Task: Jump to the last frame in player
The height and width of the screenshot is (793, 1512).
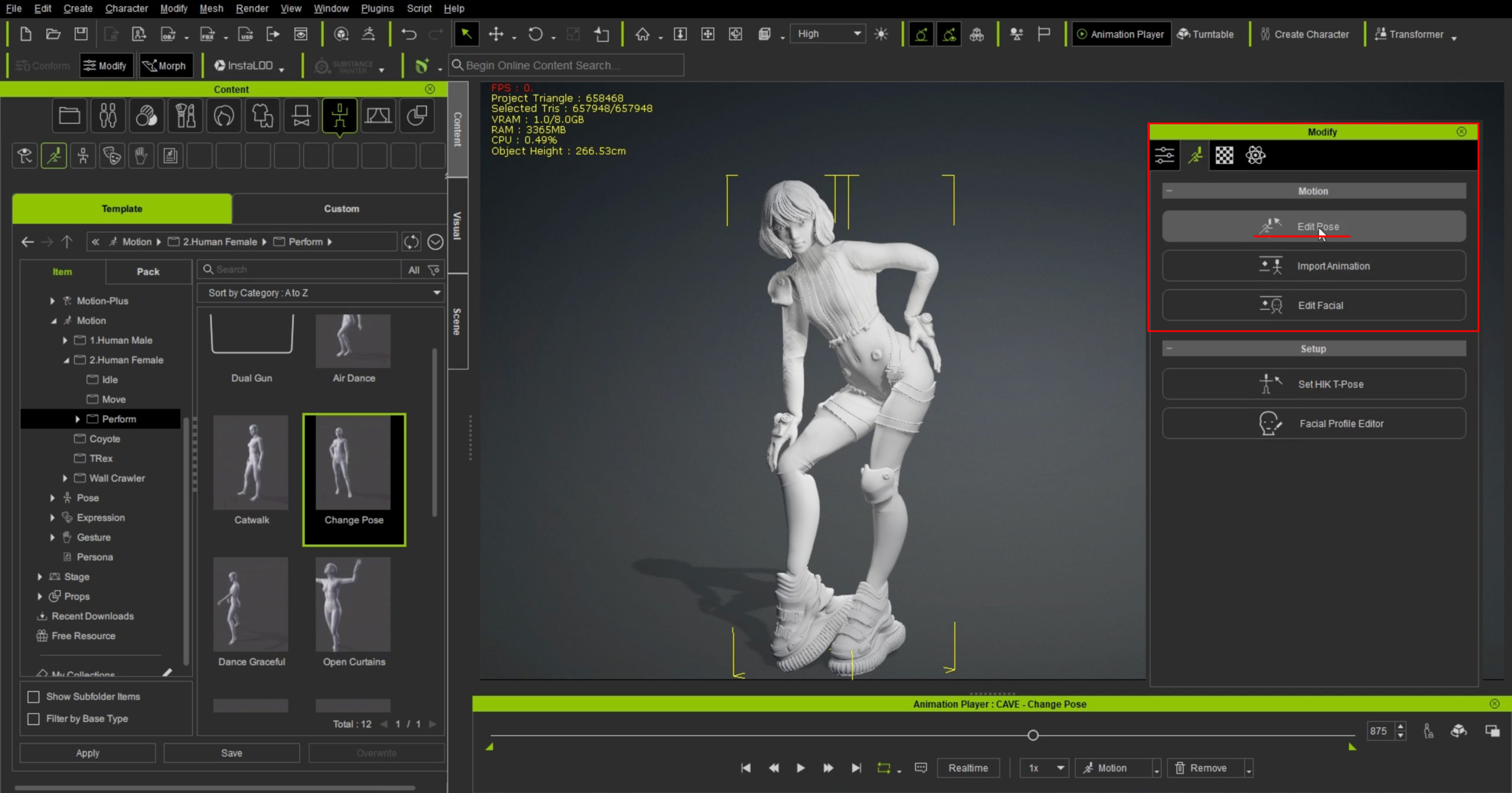Action: (856, 768)
